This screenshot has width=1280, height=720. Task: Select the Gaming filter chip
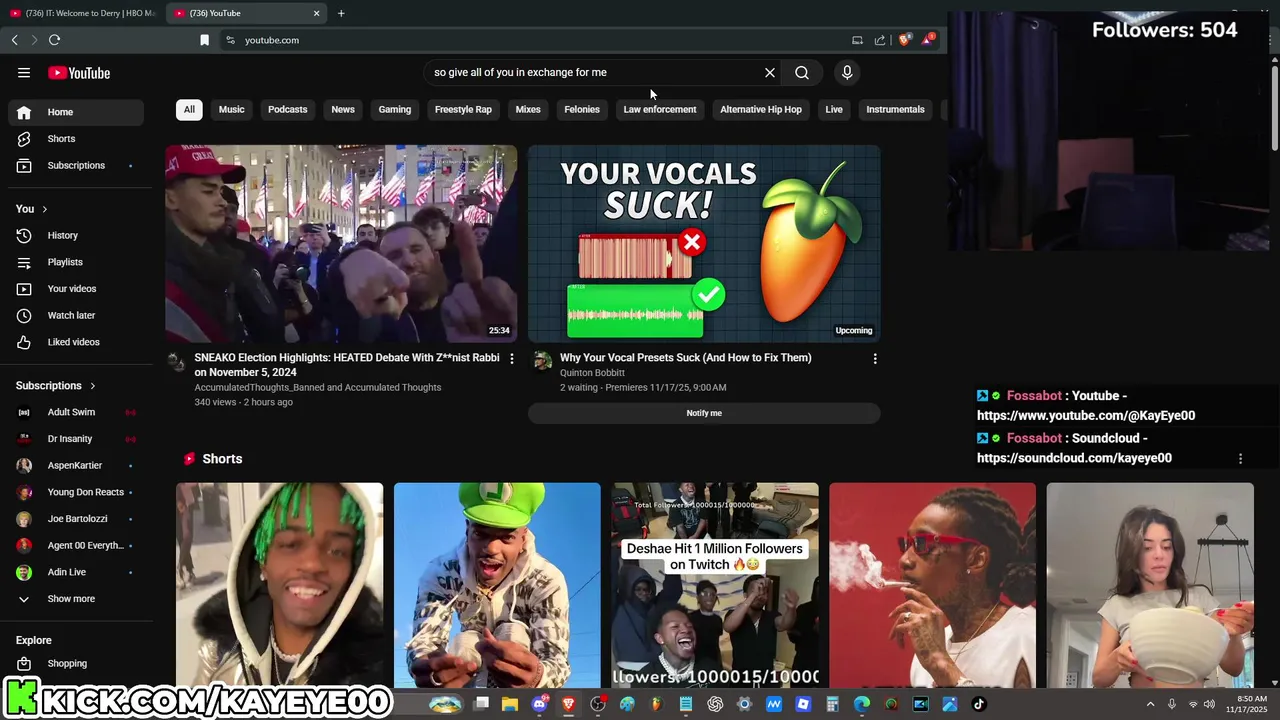395,109
